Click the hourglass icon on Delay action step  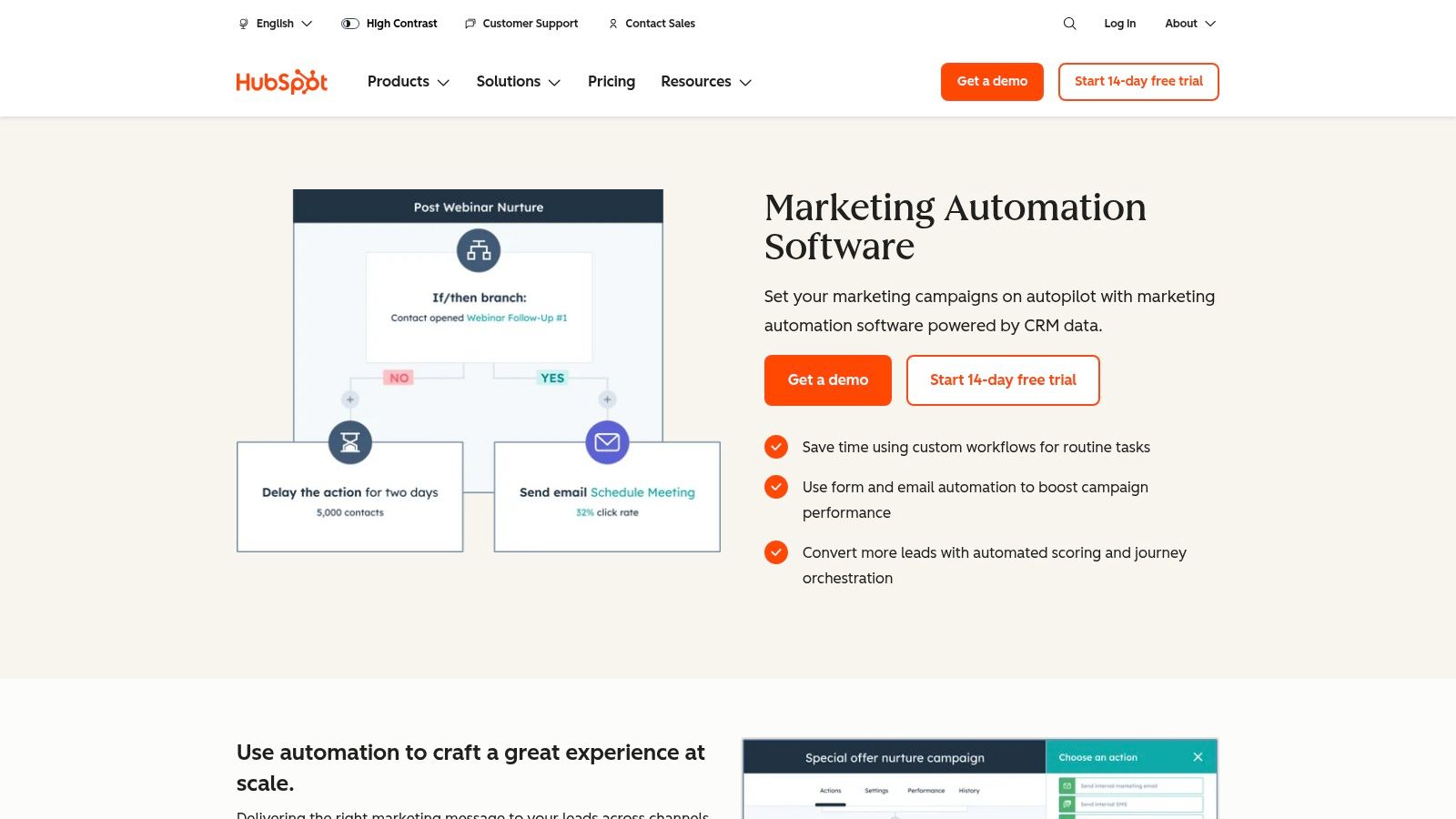[x=349, y=442]
